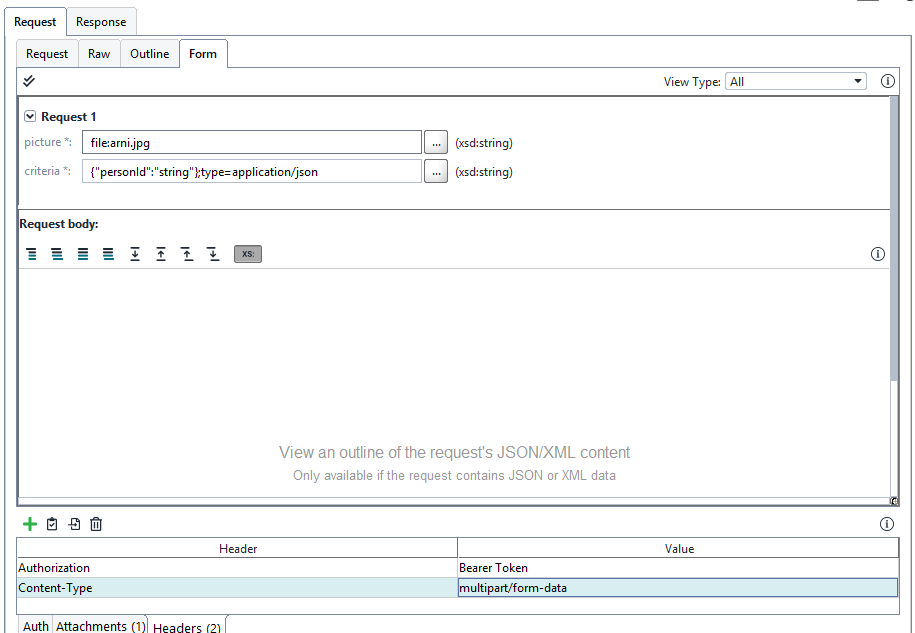Toggle the xs: prefix button
915x633 pixels.
[247, 254]
